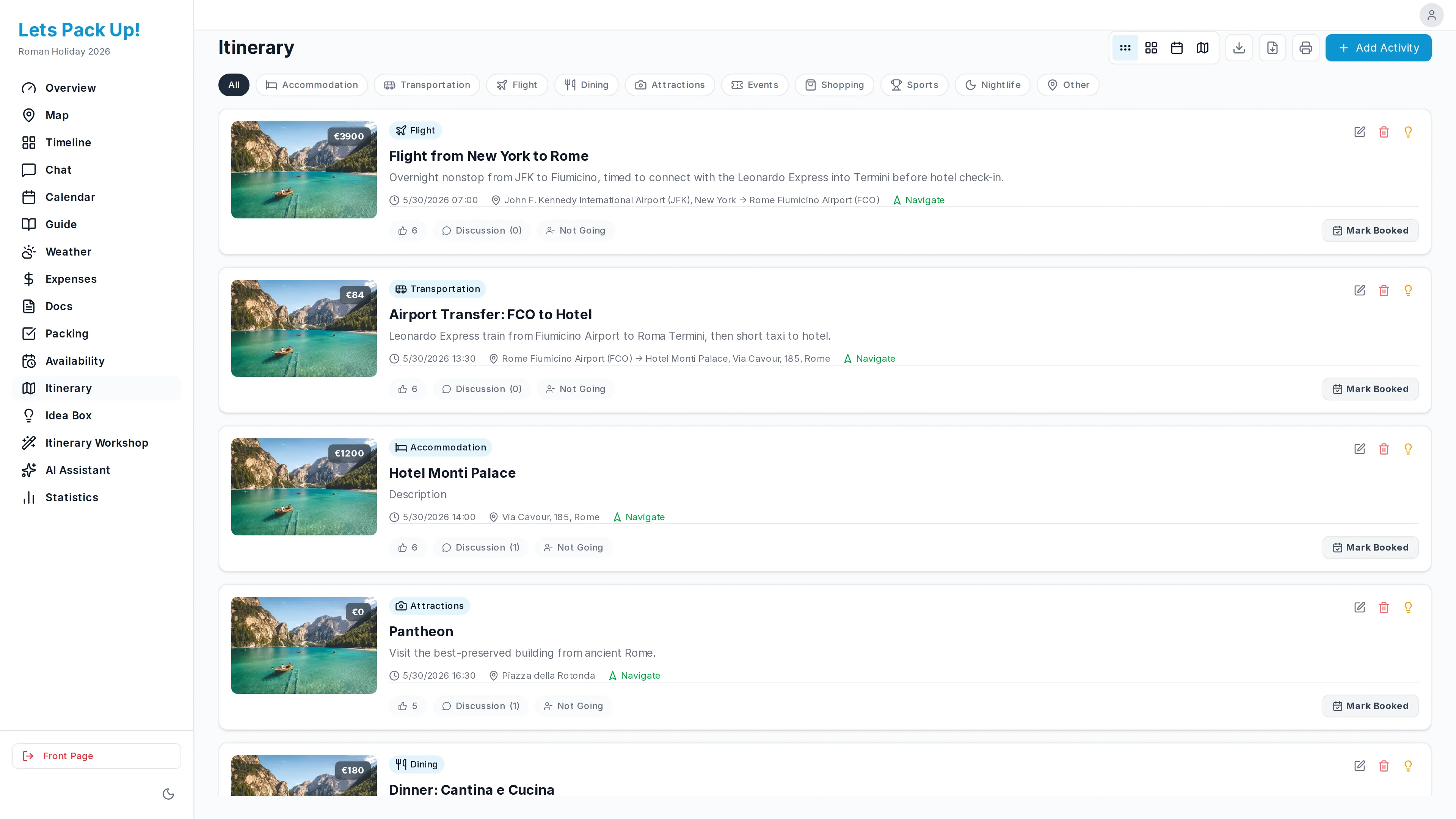Edit the Dinner: Cantina e Cucina activity
The width and height of the screenshot is (1456, 819).
(x=1359, y=766)
